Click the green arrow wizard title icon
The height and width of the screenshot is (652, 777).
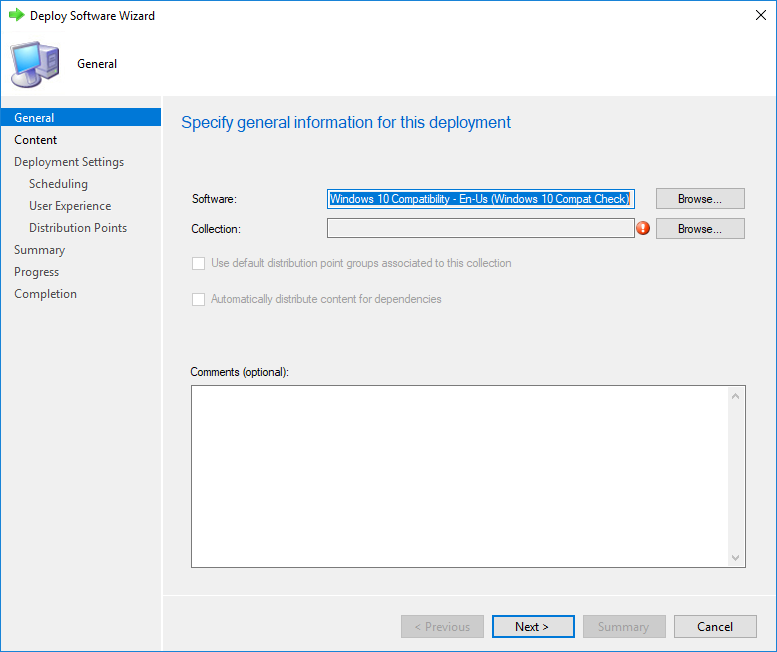(x=17, y=15)
